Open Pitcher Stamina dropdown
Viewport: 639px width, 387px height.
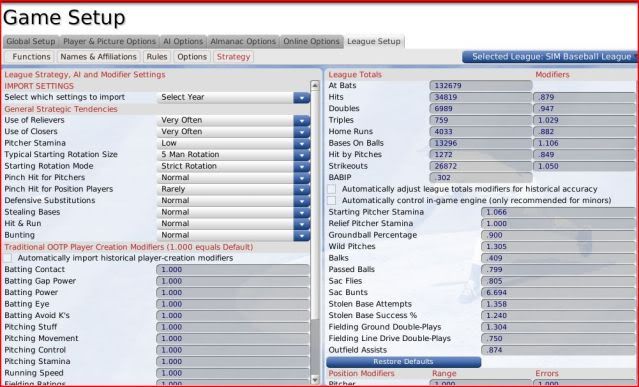[x=234, y=143]
